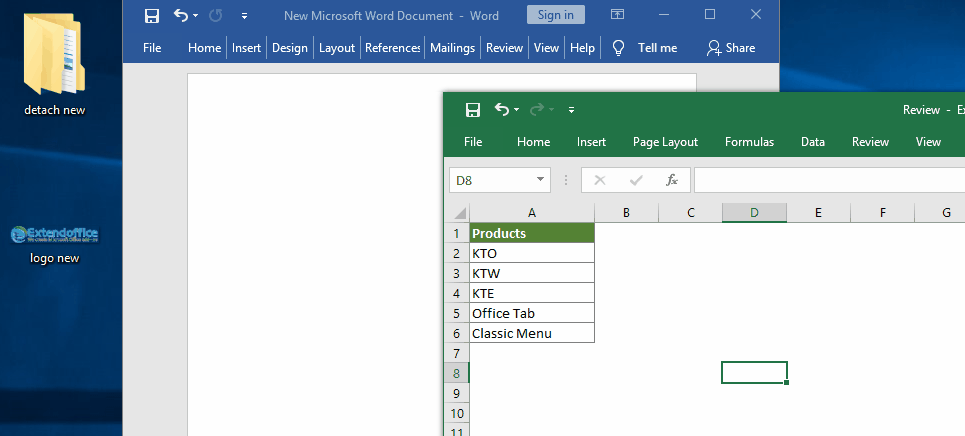Expand the Name Box dropdown arrow

pos(540,180)
